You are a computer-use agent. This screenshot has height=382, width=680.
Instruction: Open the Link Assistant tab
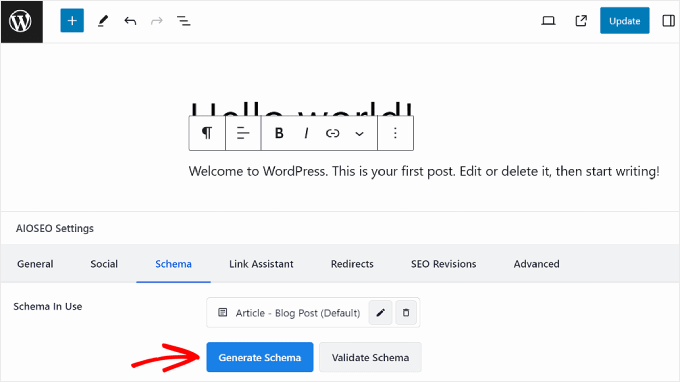(x=261, y=264)
